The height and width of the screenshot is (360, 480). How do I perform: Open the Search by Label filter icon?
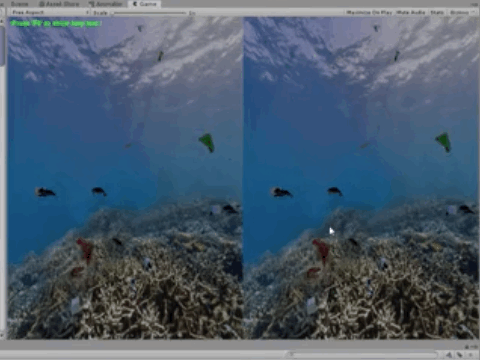459,355
